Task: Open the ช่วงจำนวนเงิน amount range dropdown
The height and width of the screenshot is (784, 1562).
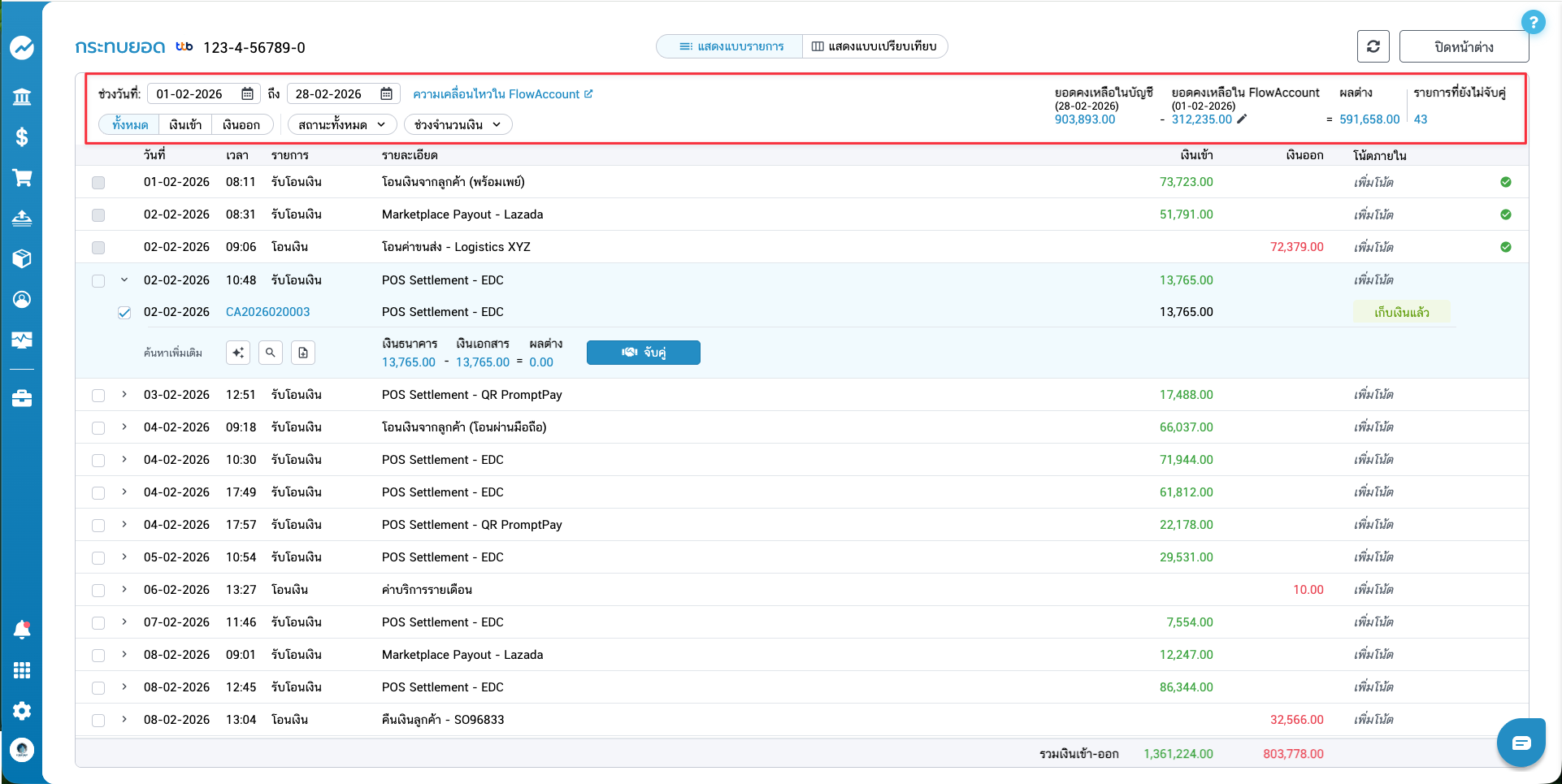Action: 458,125
